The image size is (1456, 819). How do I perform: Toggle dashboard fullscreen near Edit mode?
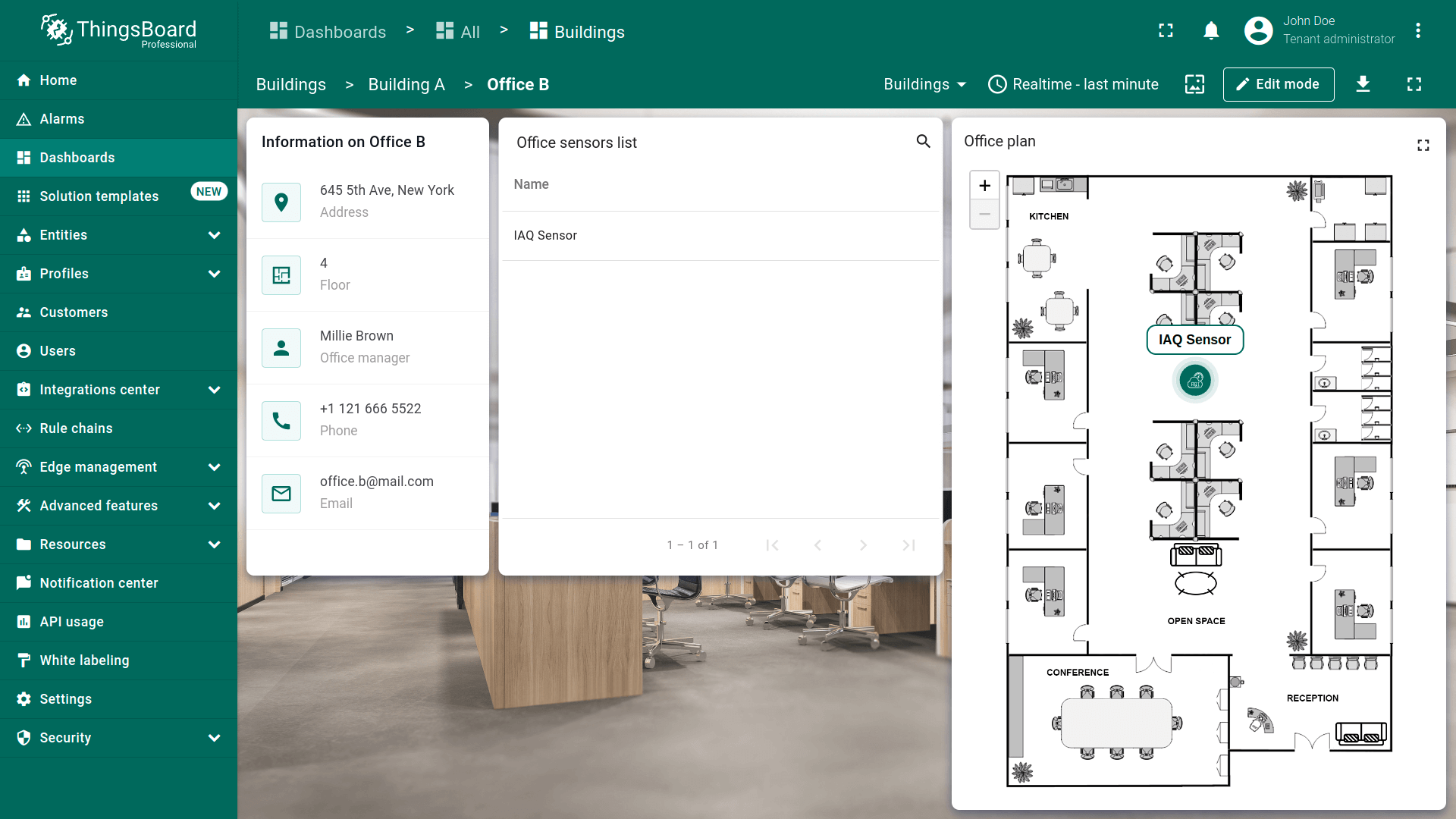1414,84
